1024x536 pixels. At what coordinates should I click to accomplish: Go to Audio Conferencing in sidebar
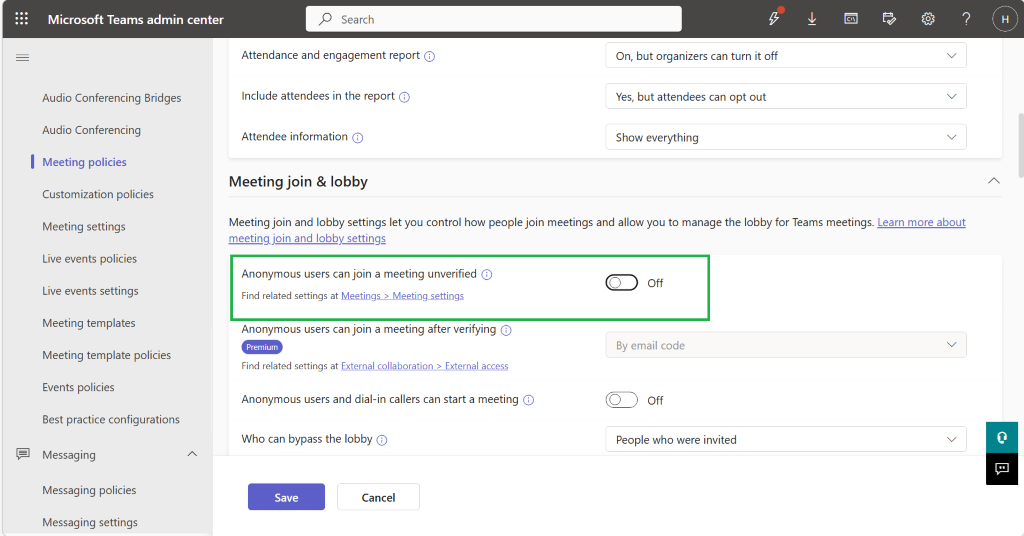pos(91,130)
